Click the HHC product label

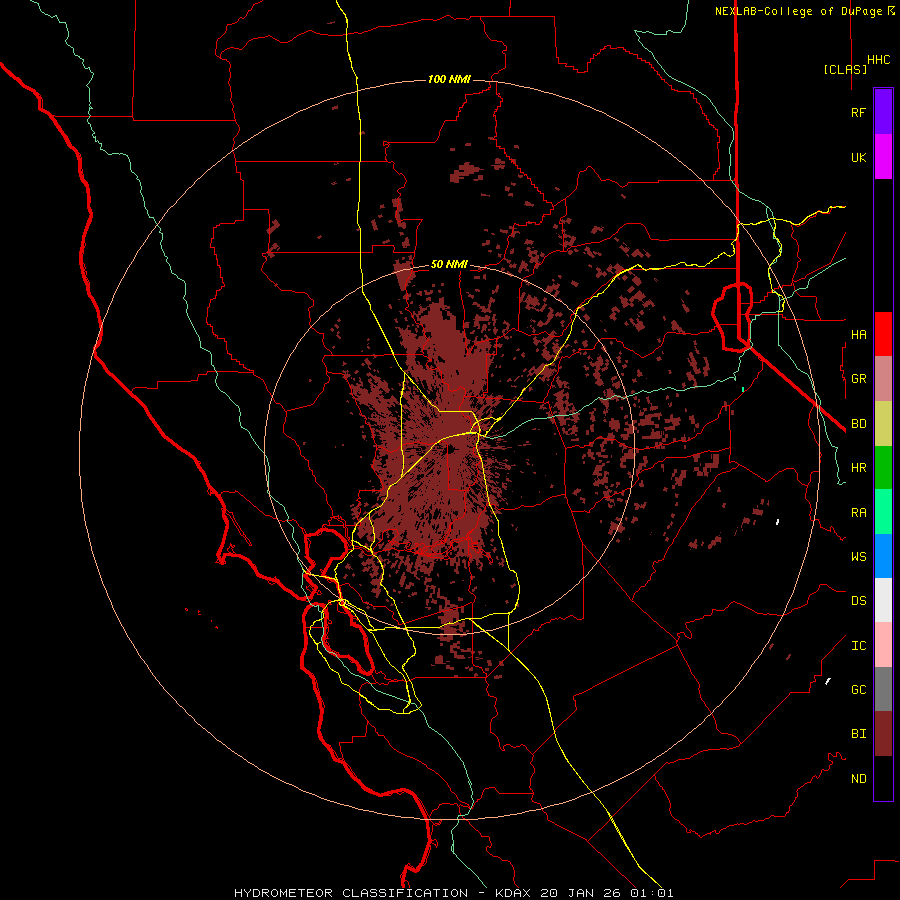click(x=879, y=60)
